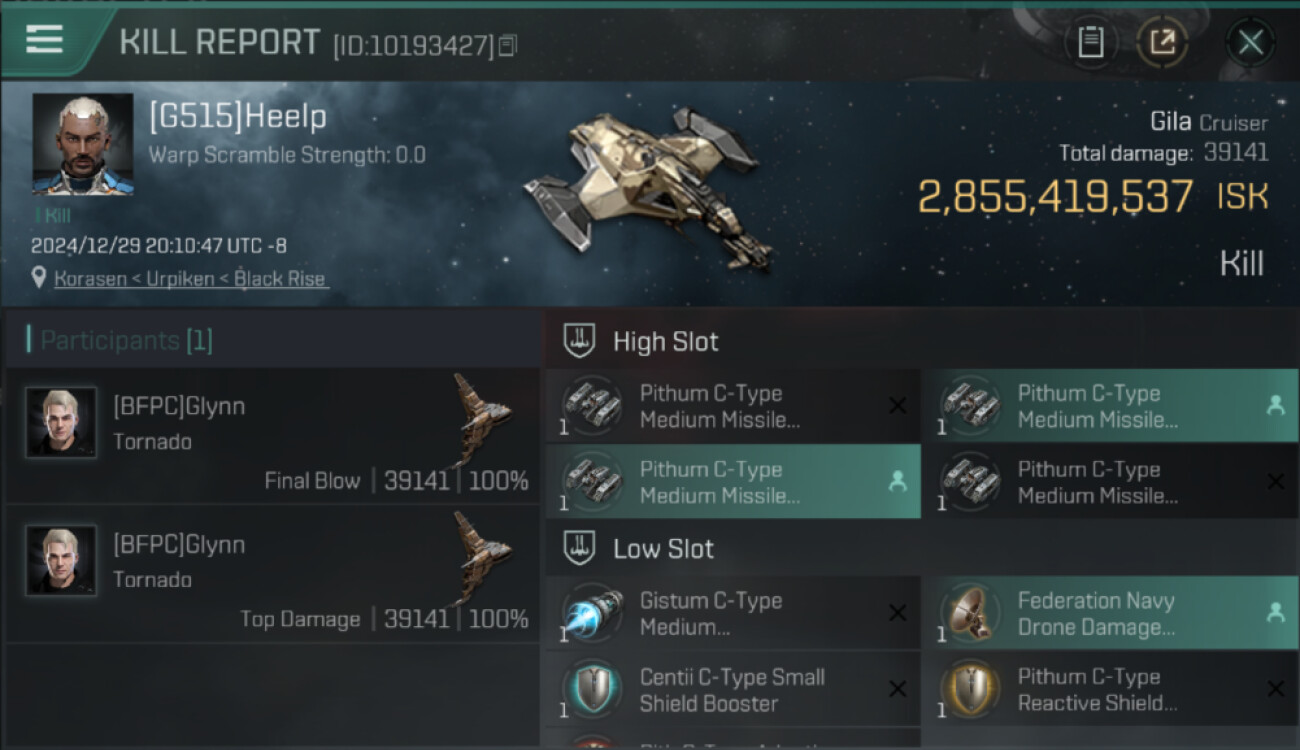Select Centii C-Type Small Shield Booster
1300x750 pixels.
(x=733, y=690)
